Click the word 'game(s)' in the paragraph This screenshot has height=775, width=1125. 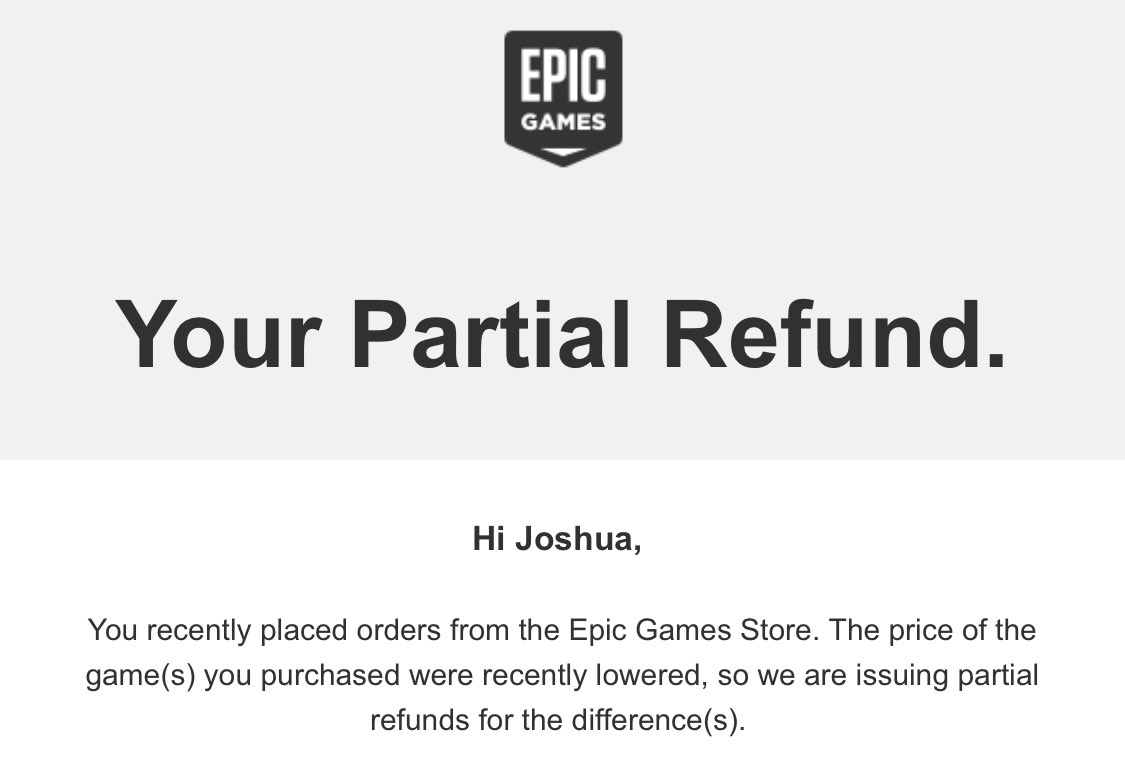141,675
